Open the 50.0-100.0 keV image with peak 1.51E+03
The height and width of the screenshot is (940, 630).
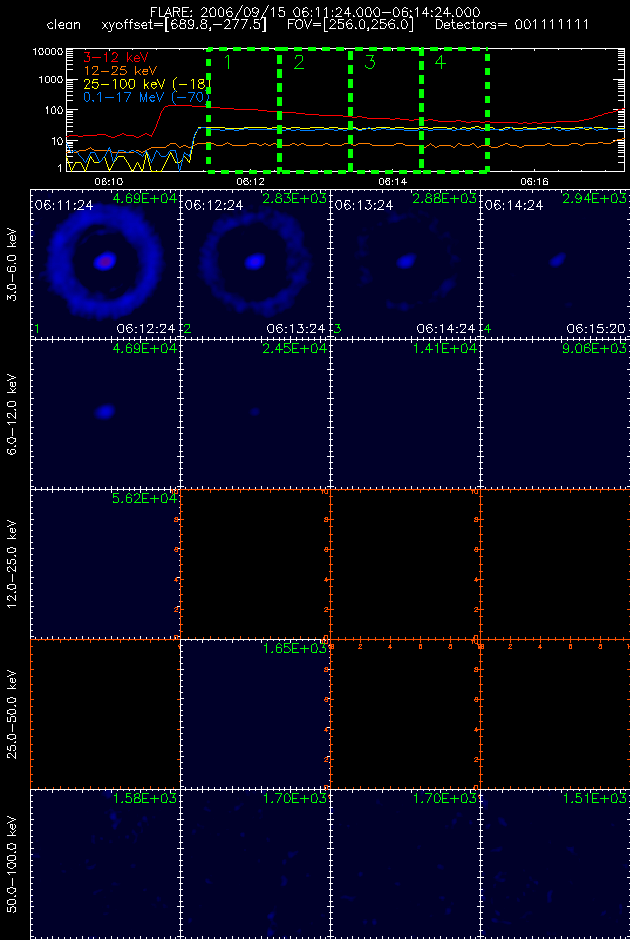pyautogui.click(x=554, y=863)
